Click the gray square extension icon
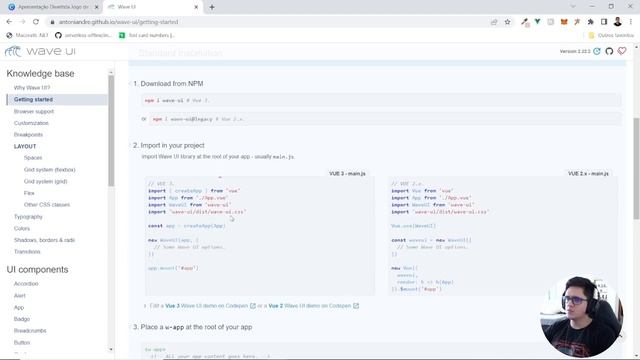The height and width of the screenshot is (360, 640). point(551,22)
